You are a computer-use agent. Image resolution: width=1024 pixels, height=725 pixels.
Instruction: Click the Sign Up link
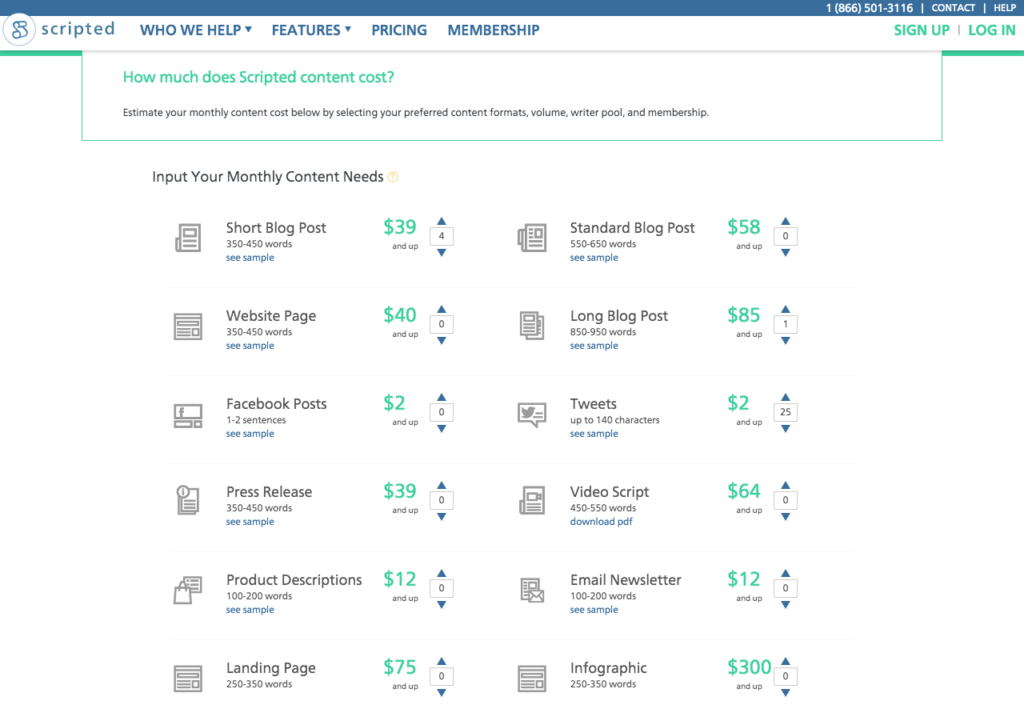pyautogui.click(x=921, y=30)
